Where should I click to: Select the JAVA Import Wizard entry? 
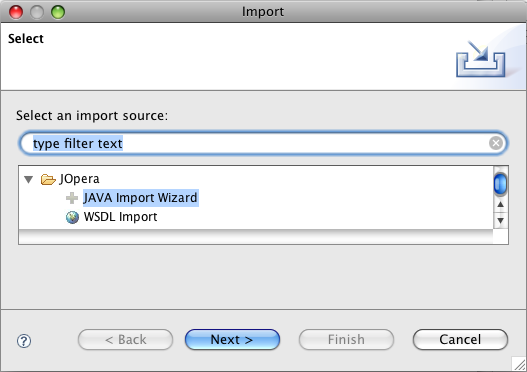[x=140, y=198]
